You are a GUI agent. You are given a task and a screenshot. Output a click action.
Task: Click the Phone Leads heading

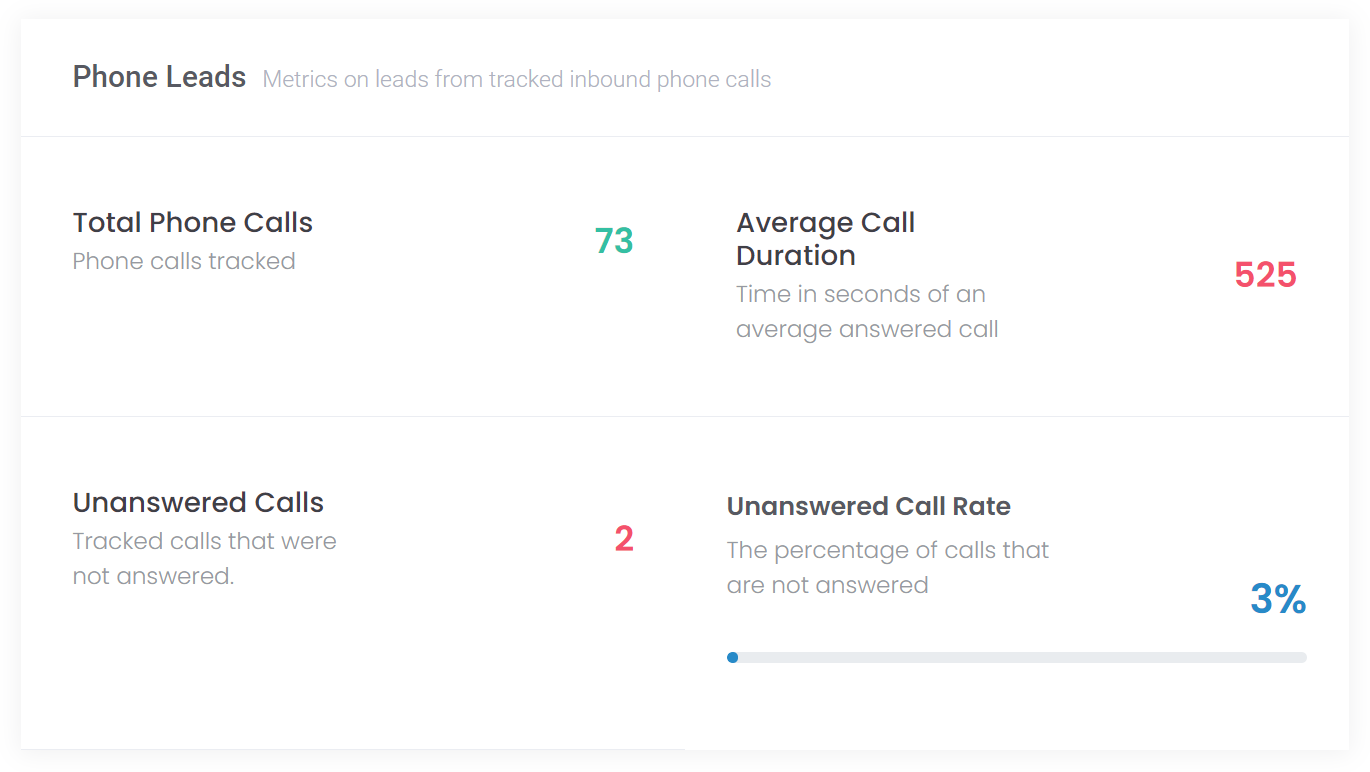click(159, 77)
